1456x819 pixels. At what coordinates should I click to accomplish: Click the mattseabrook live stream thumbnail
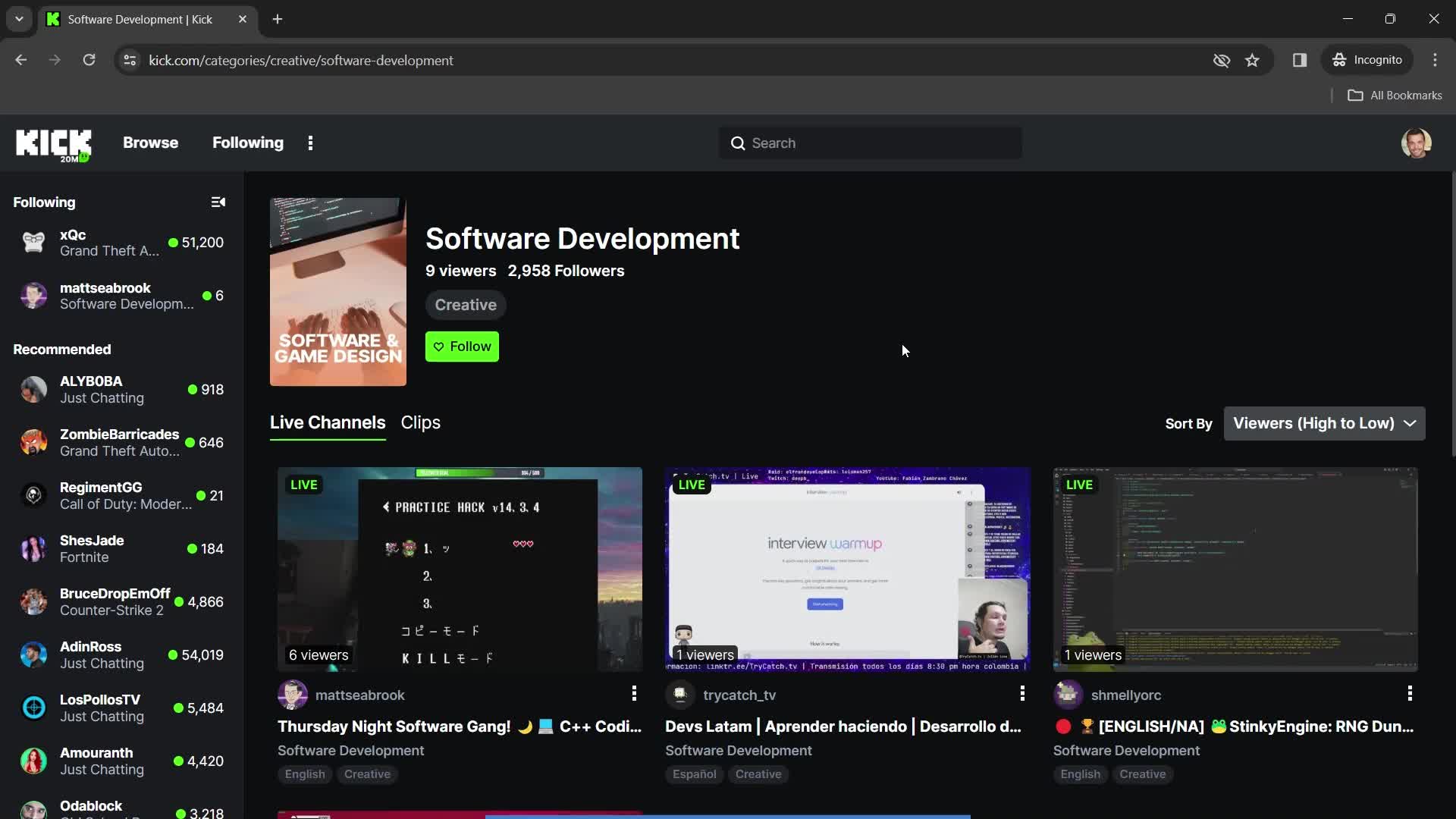pos(460,568)
